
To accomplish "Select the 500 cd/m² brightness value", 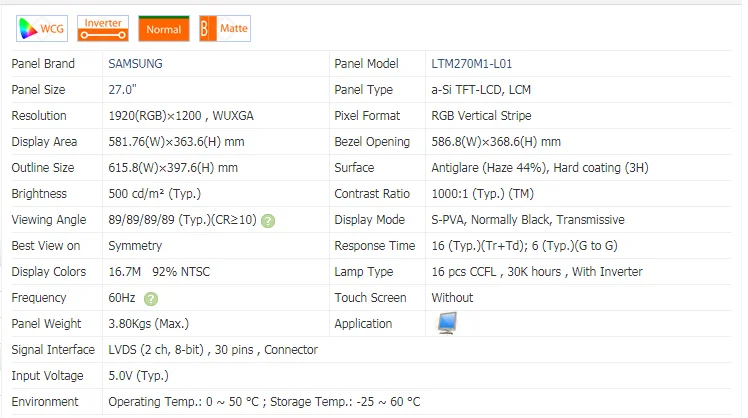I will (155, 194).
